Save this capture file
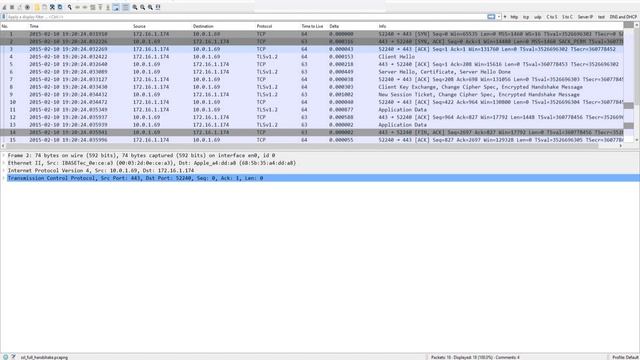The width and height of the screenshot is (640, 360). (44, 7)
